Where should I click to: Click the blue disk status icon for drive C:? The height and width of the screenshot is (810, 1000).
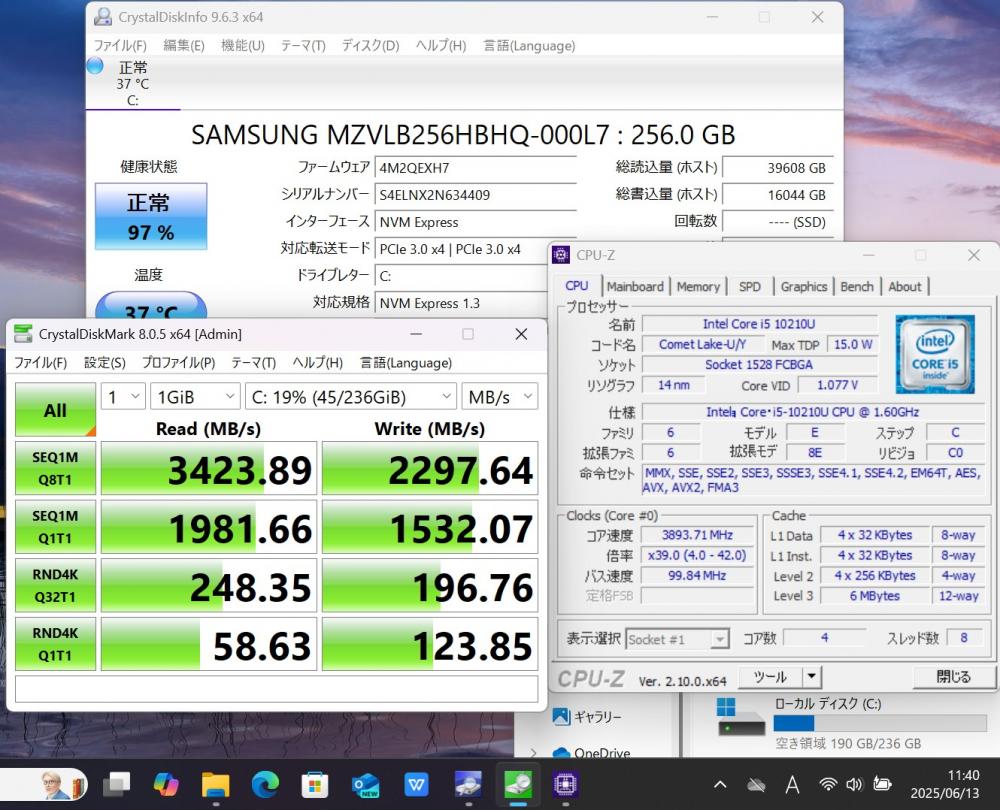point(95,65)
